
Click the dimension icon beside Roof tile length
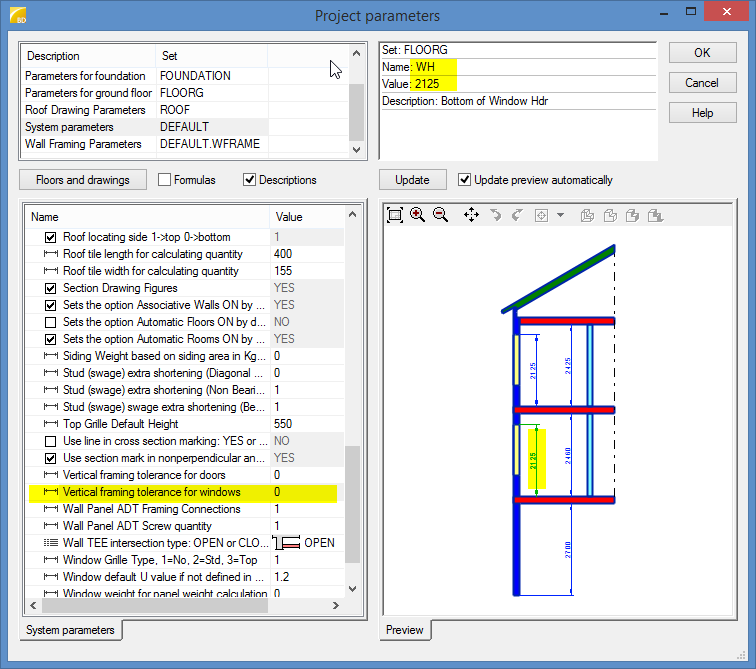pyautogui.click(x=50, y=254)
